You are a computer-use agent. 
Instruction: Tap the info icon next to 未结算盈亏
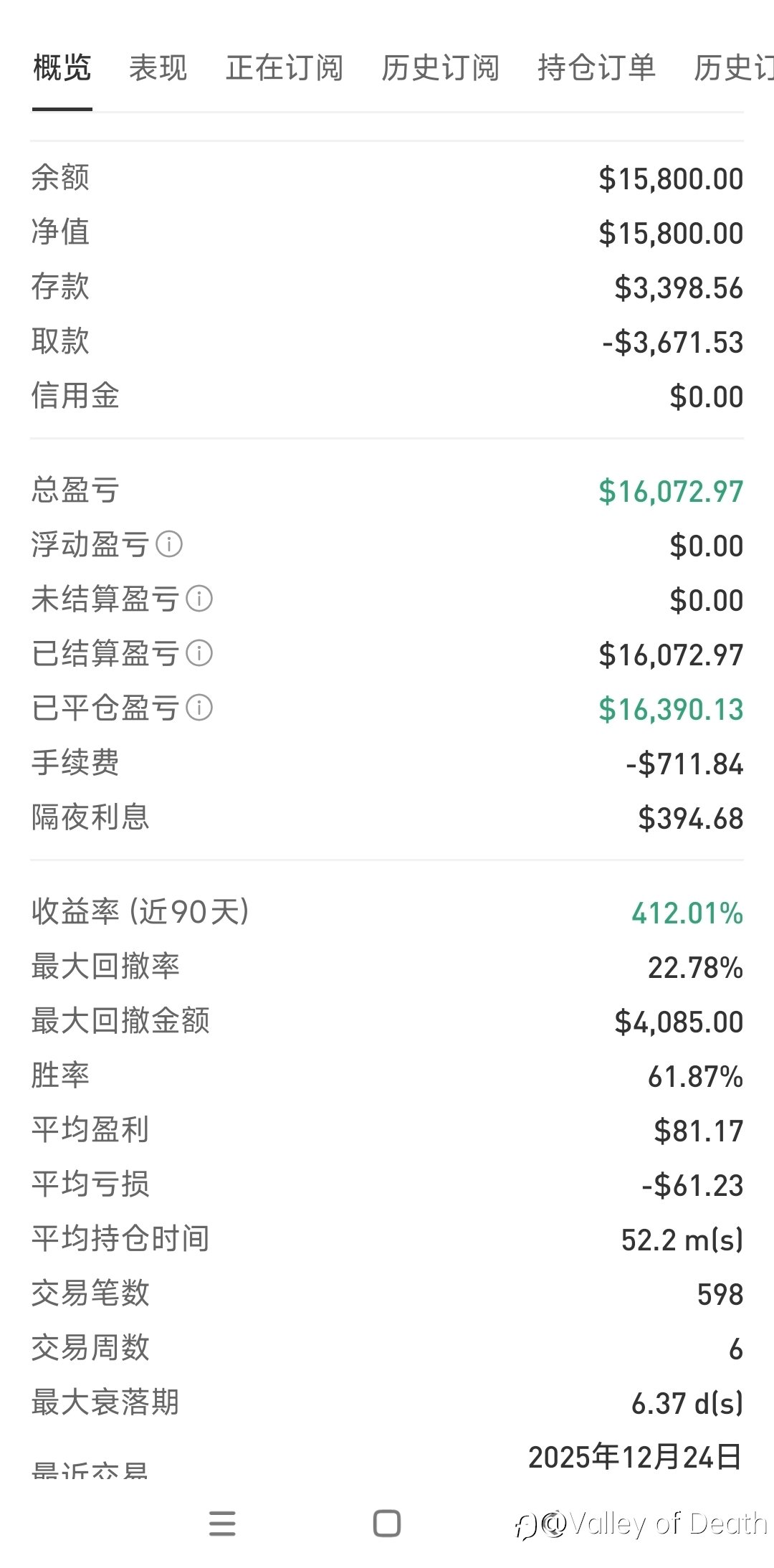pos(199,599)
